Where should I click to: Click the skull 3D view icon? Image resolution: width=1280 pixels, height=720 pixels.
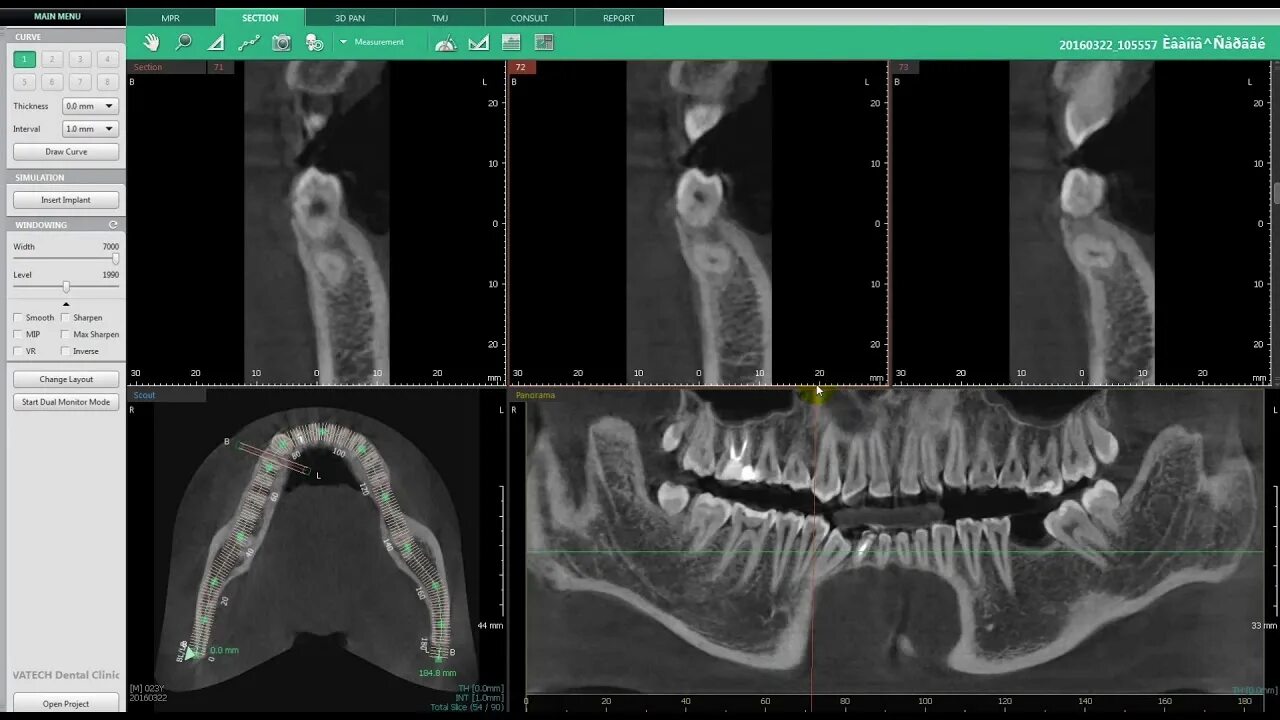[314, 42]
